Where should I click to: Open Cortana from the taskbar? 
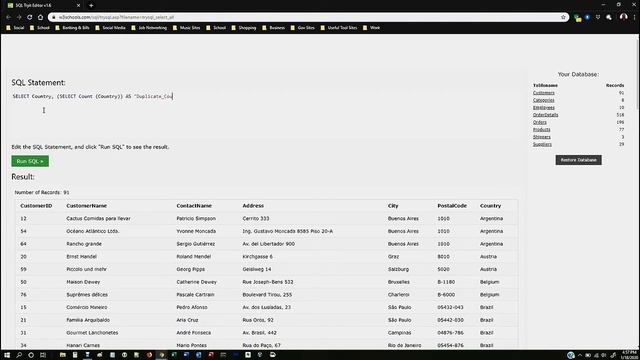[31, 355]
